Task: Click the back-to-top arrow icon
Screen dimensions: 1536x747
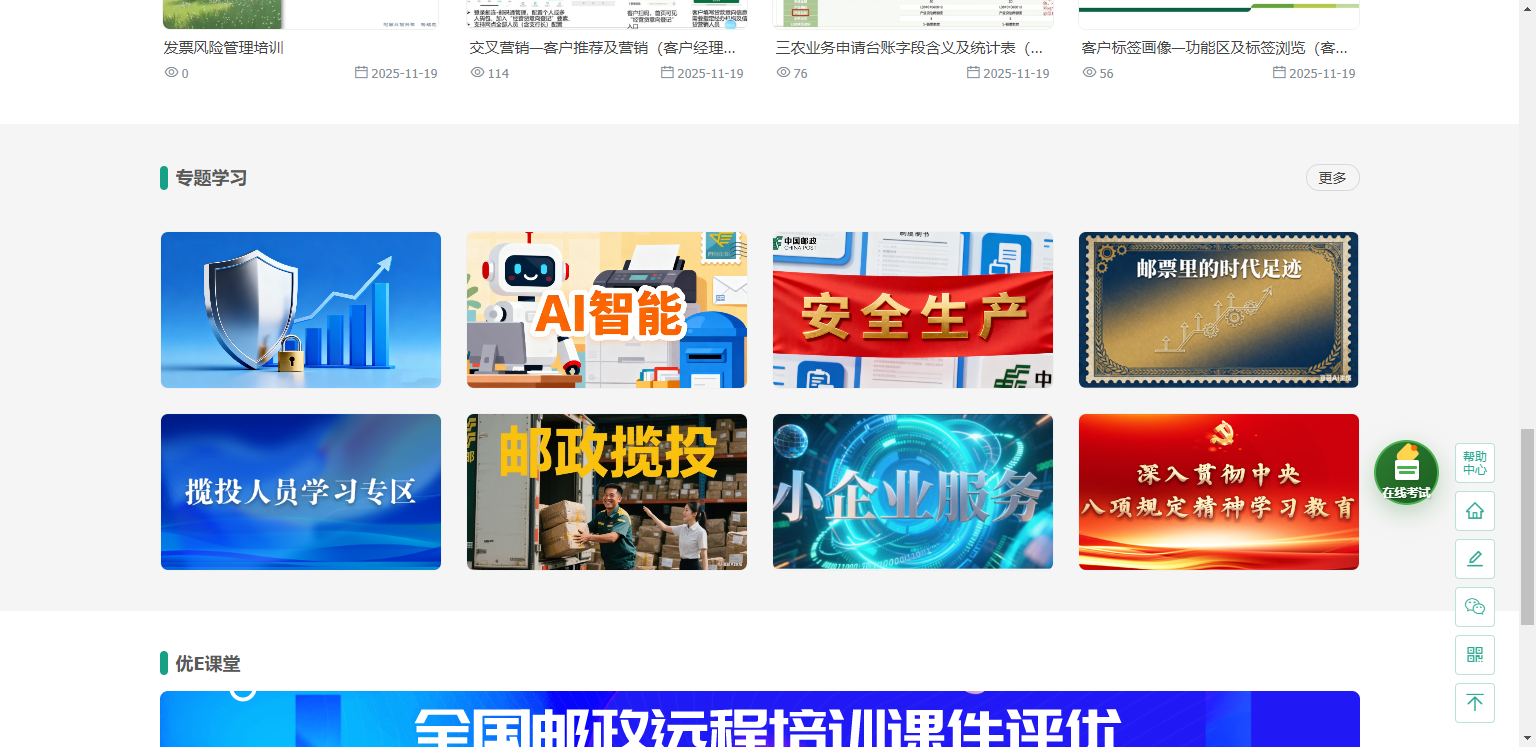Action: [x=1475, y=703]
